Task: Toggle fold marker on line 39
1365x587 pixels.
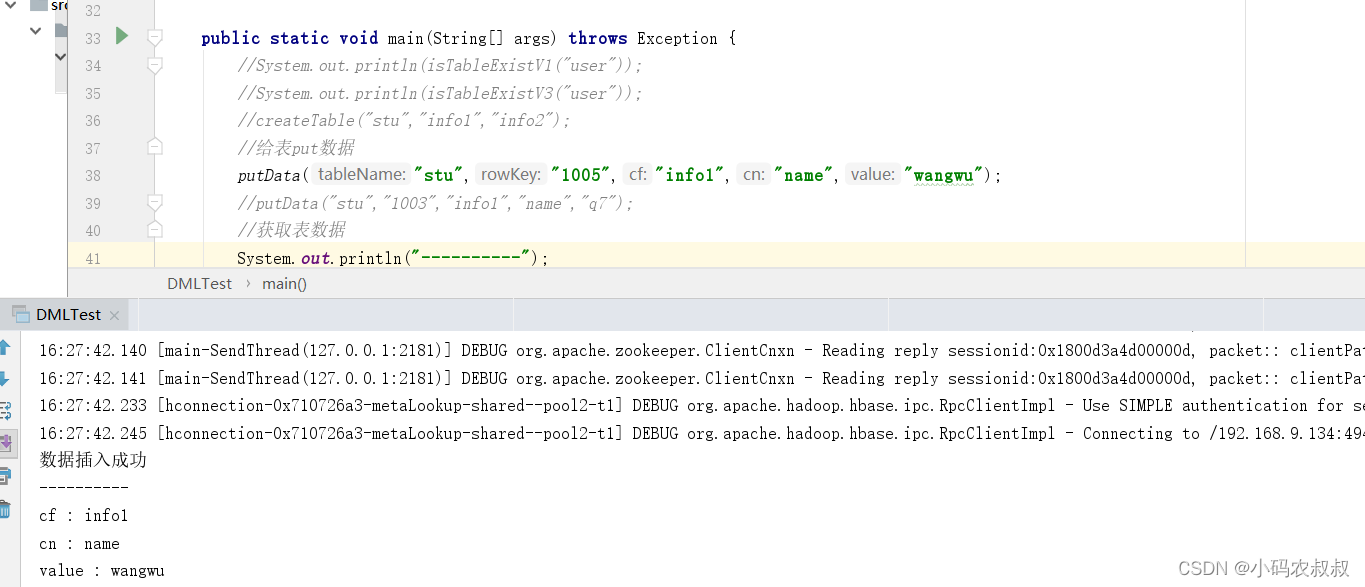Action: (155, 203)
